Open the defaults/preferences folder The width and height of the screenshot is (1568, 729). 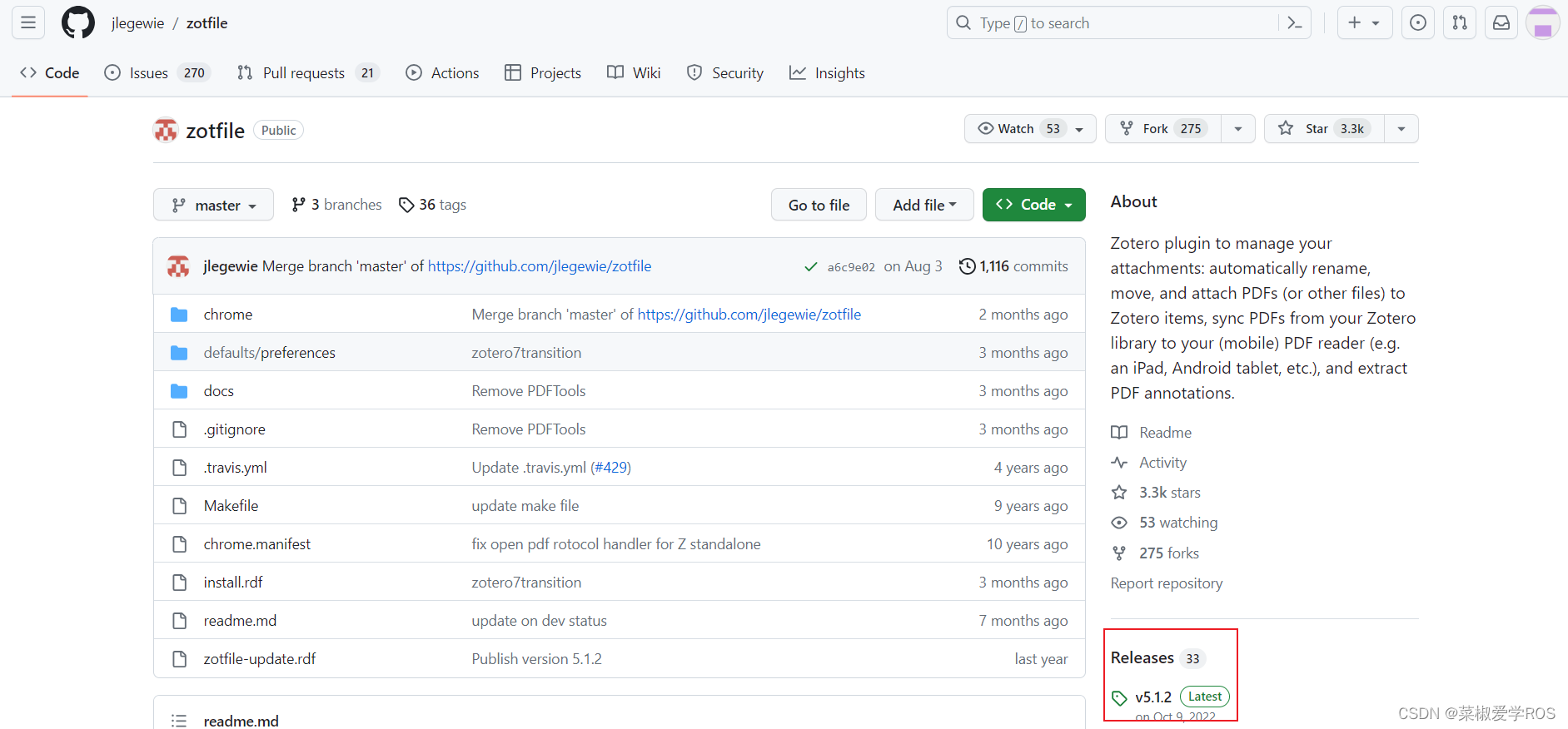270,353
